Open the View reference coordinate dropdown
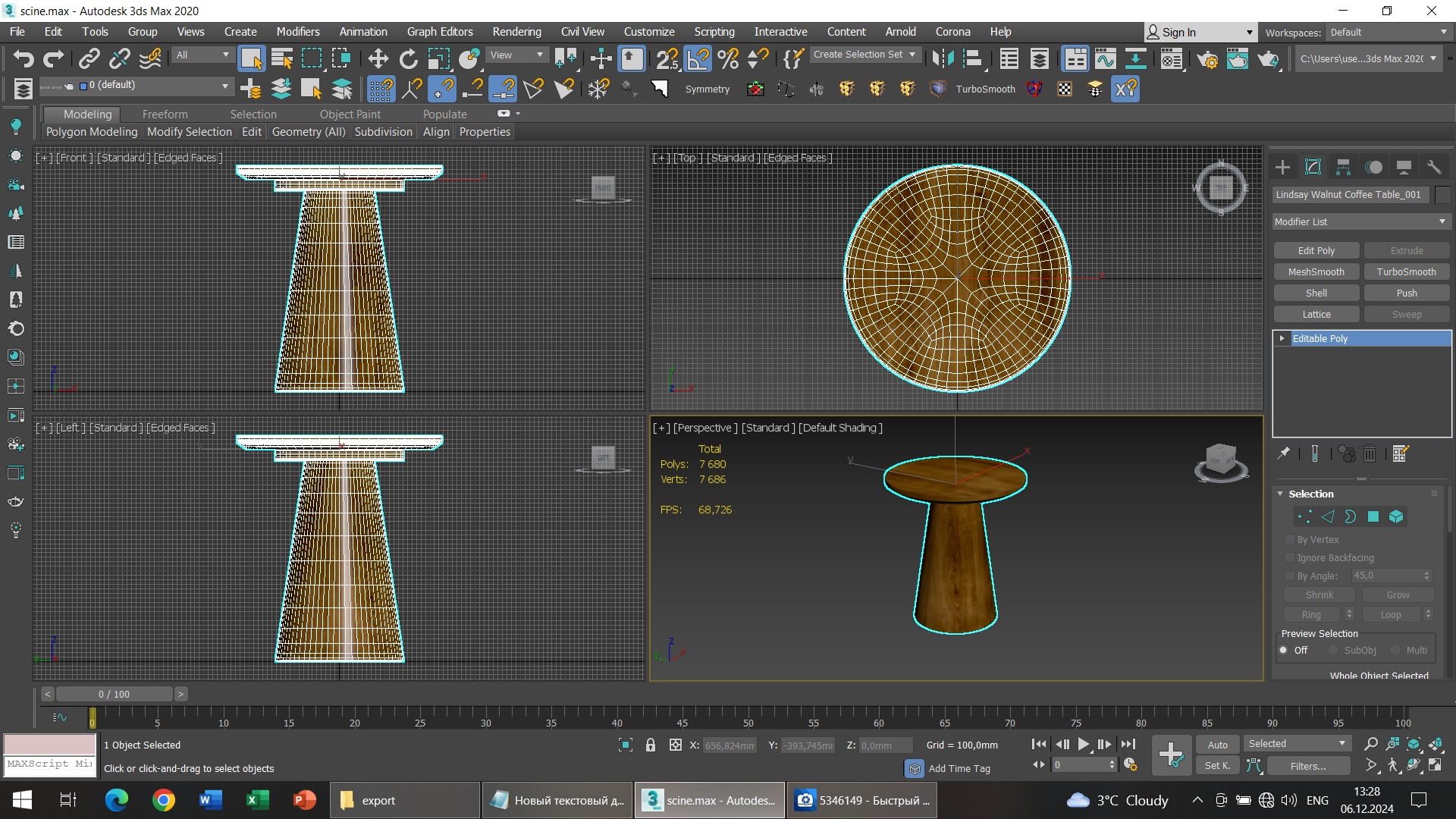This screenshot has width=1456, height=819. [x=516, y=55]
